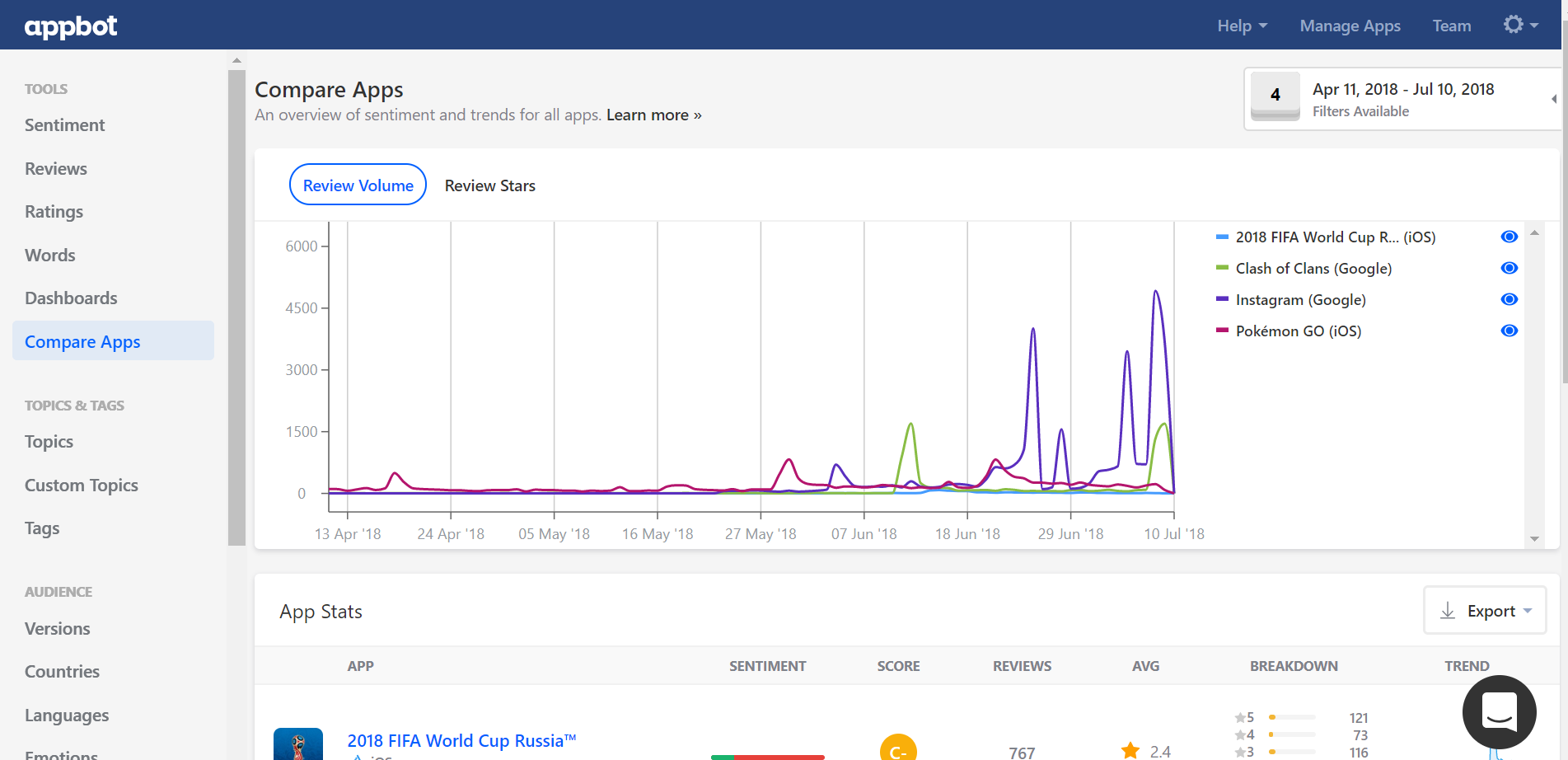Toggle Pokémon GO (iOS) series visibility
1568x760 pixels.
click(x=1509, y=331)
